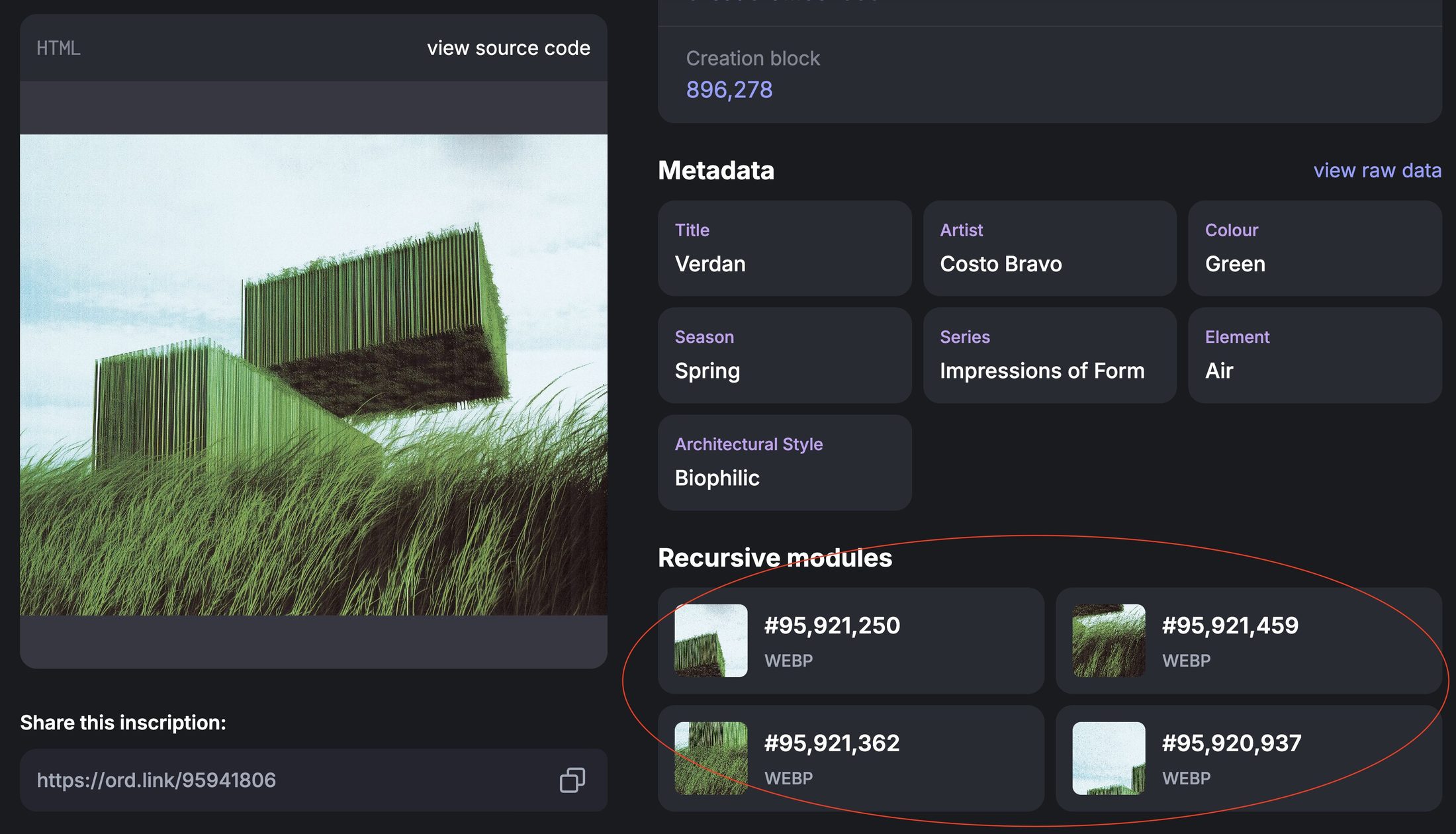
Task: Click the Title value Verdan
Action: (710, 264)
